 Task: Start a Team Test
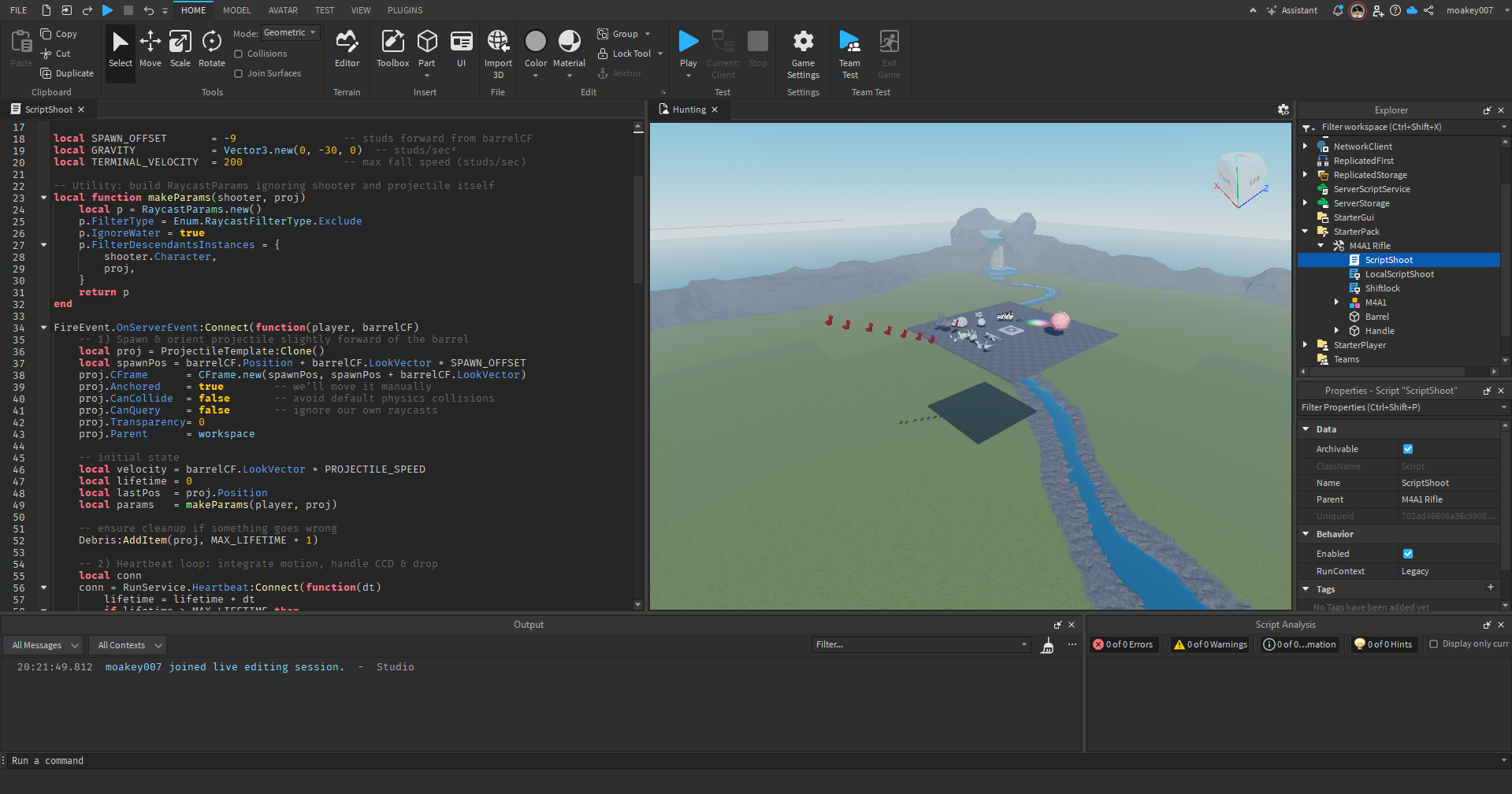(x=849, y=54)
